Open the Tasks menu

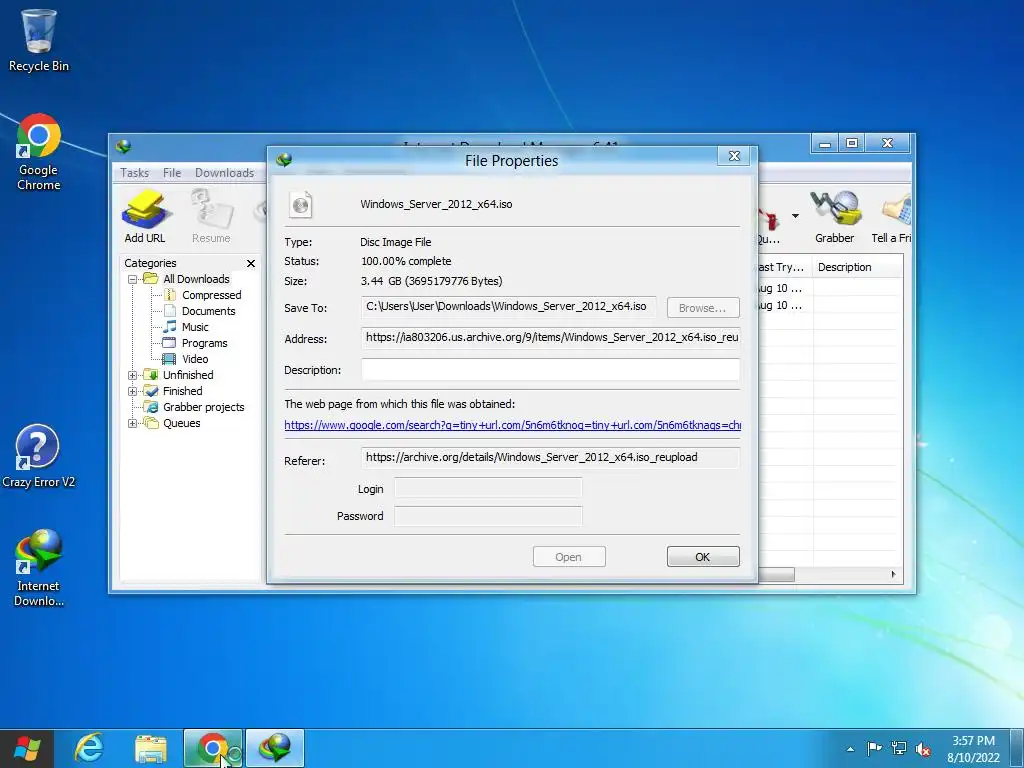134,172
